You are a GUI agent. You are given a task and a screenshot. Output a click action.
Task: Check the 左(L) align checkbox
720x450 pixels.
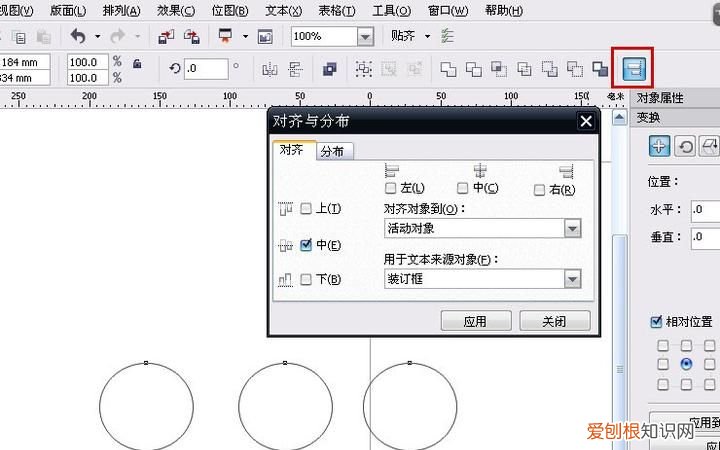(391, 188)
